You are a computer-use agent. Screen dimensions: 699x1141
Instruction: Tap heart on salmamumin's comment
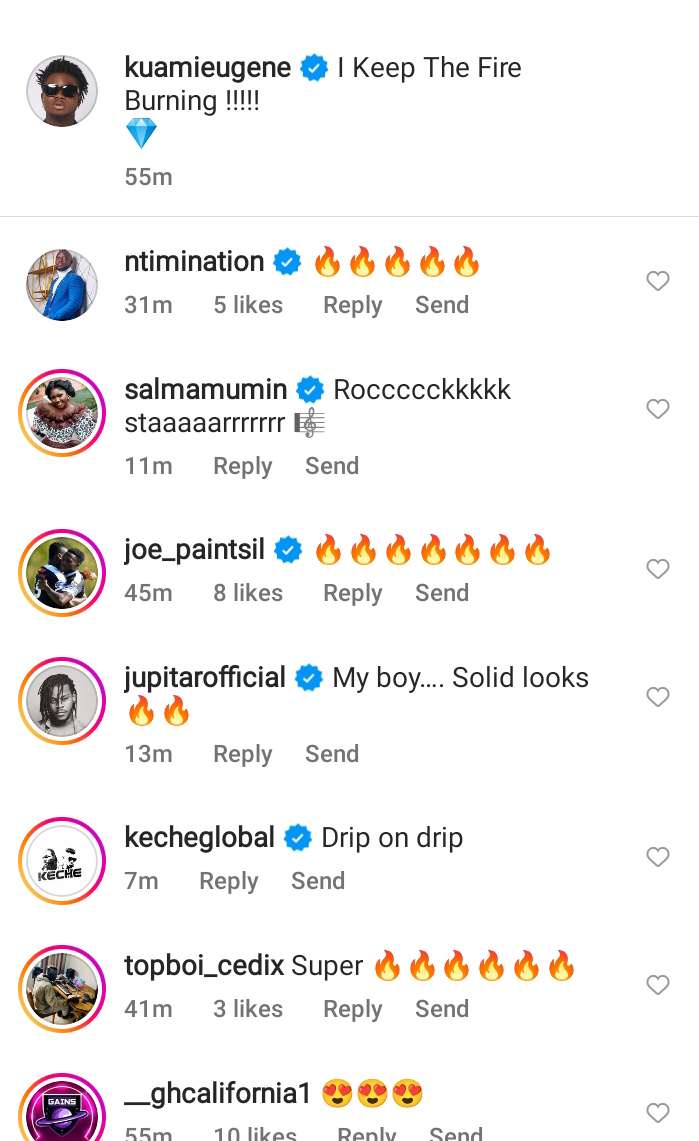[x=657, y=409]
